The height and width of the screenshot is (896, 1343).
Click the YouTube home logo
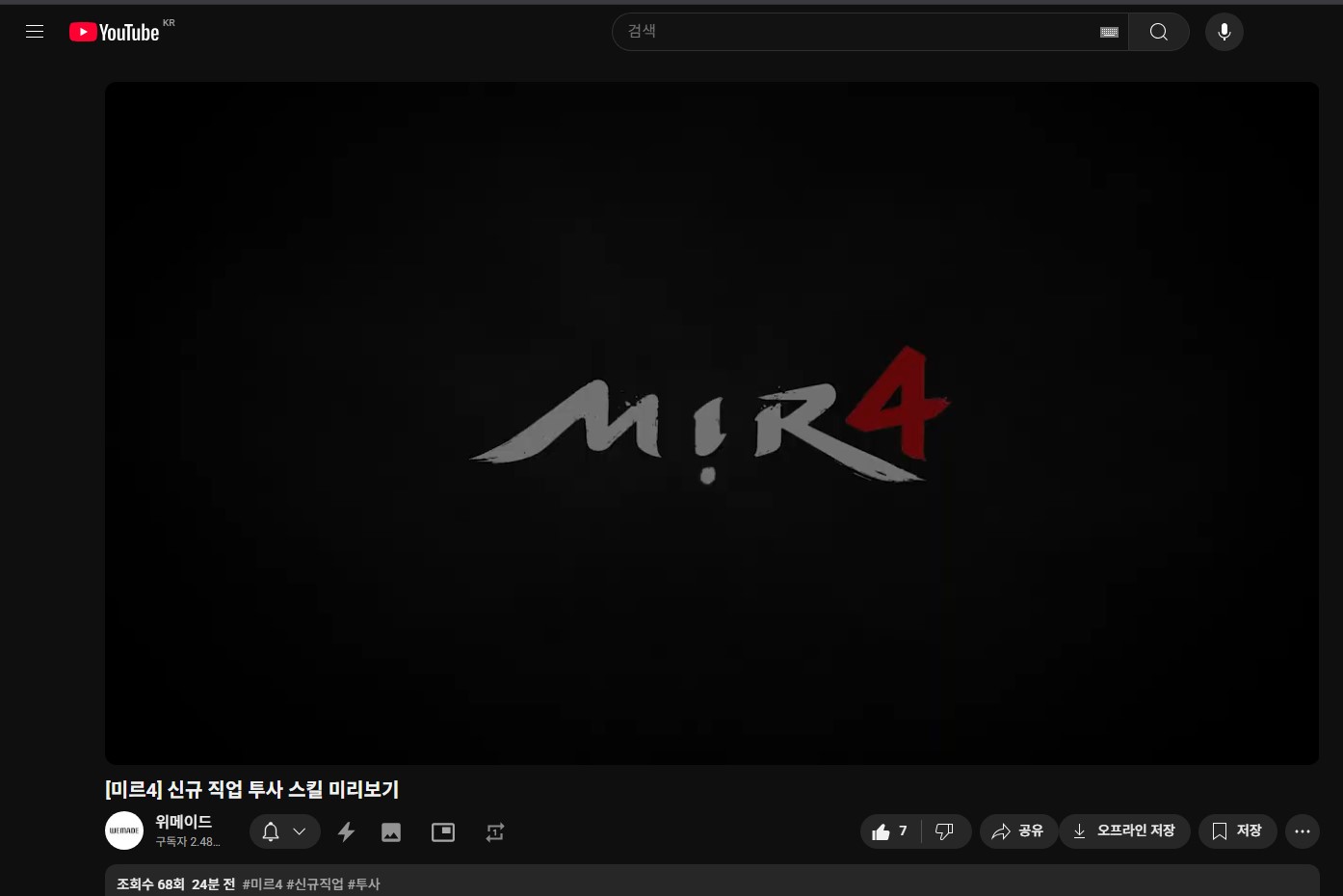pyautogui.click(x=115, y=33)
